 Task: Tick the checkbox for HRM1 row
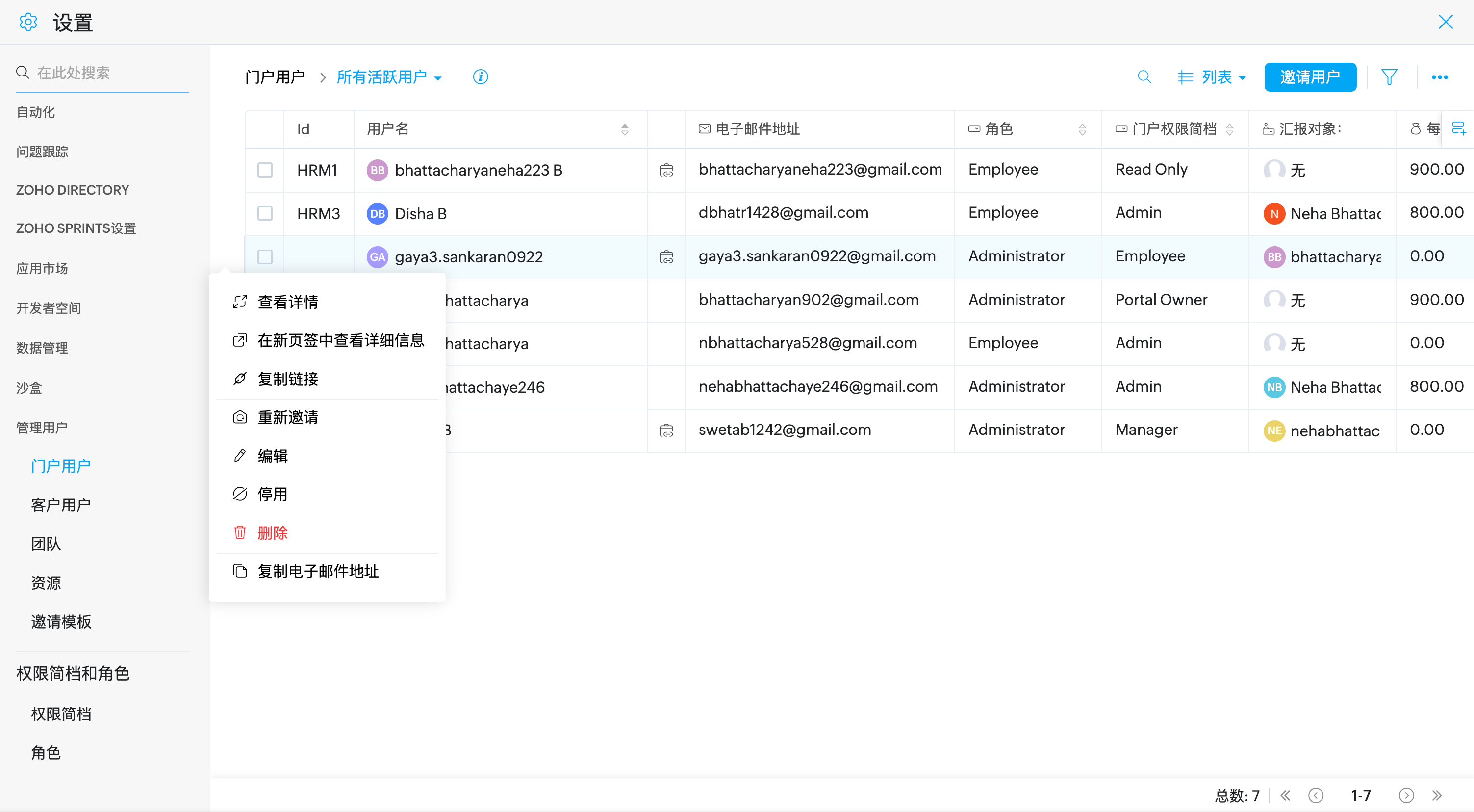pos(265,170)
